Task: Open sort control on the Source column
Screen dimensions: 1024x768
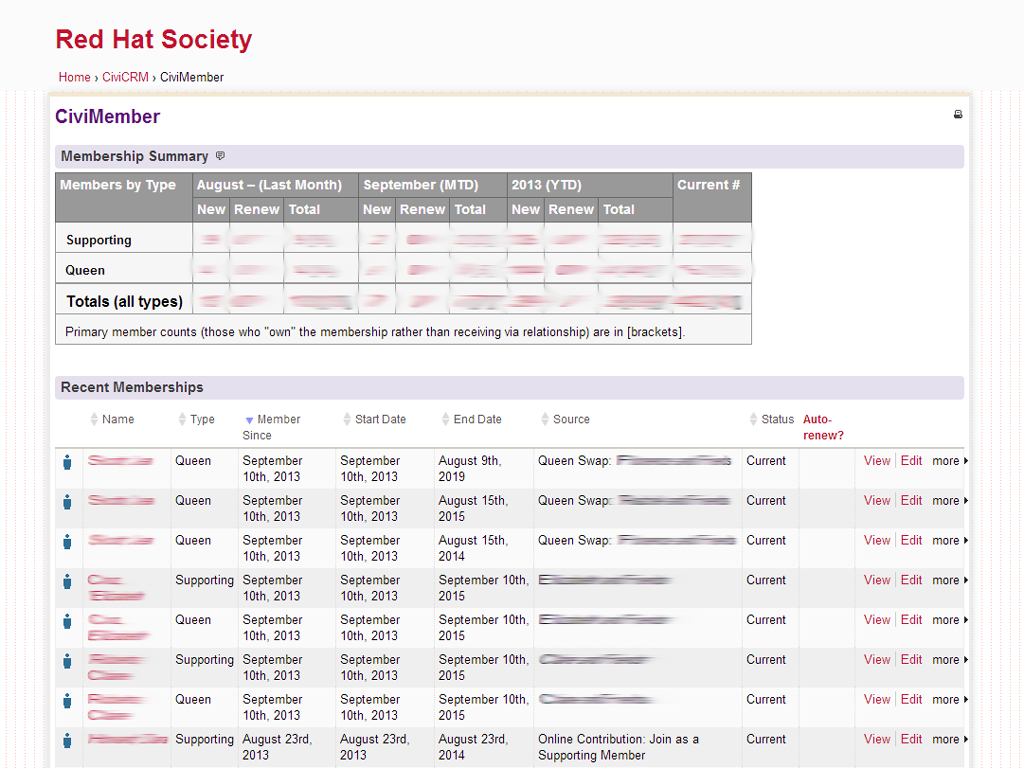Action: (543, 419)
